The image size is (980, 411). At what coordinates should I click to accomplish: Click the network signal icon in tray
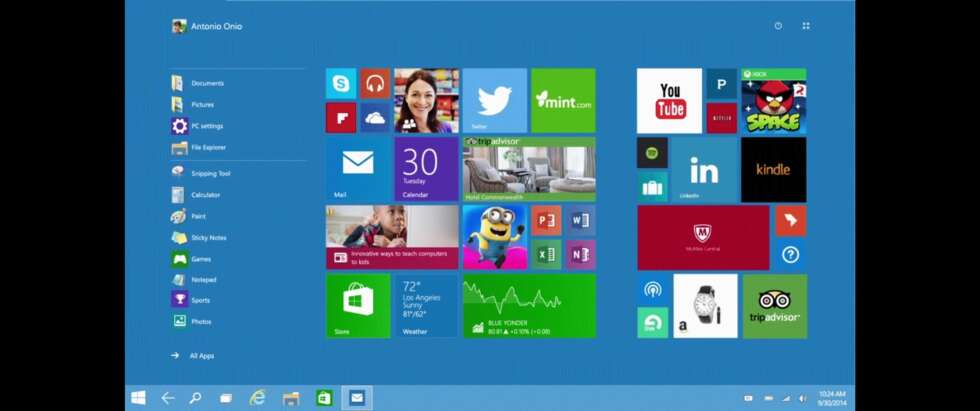pyautogui.click(x=786, y=398)
